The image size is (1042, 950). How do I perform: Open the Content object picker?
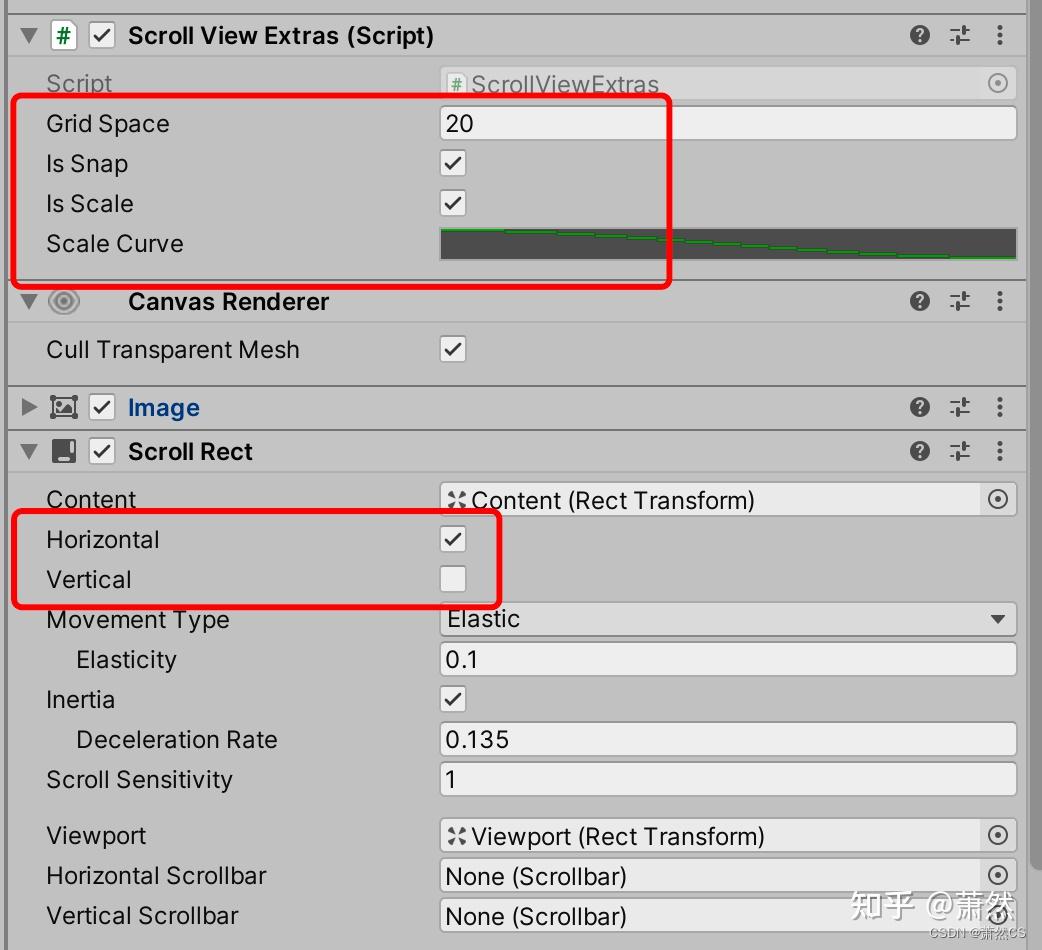tap(997, 499)
